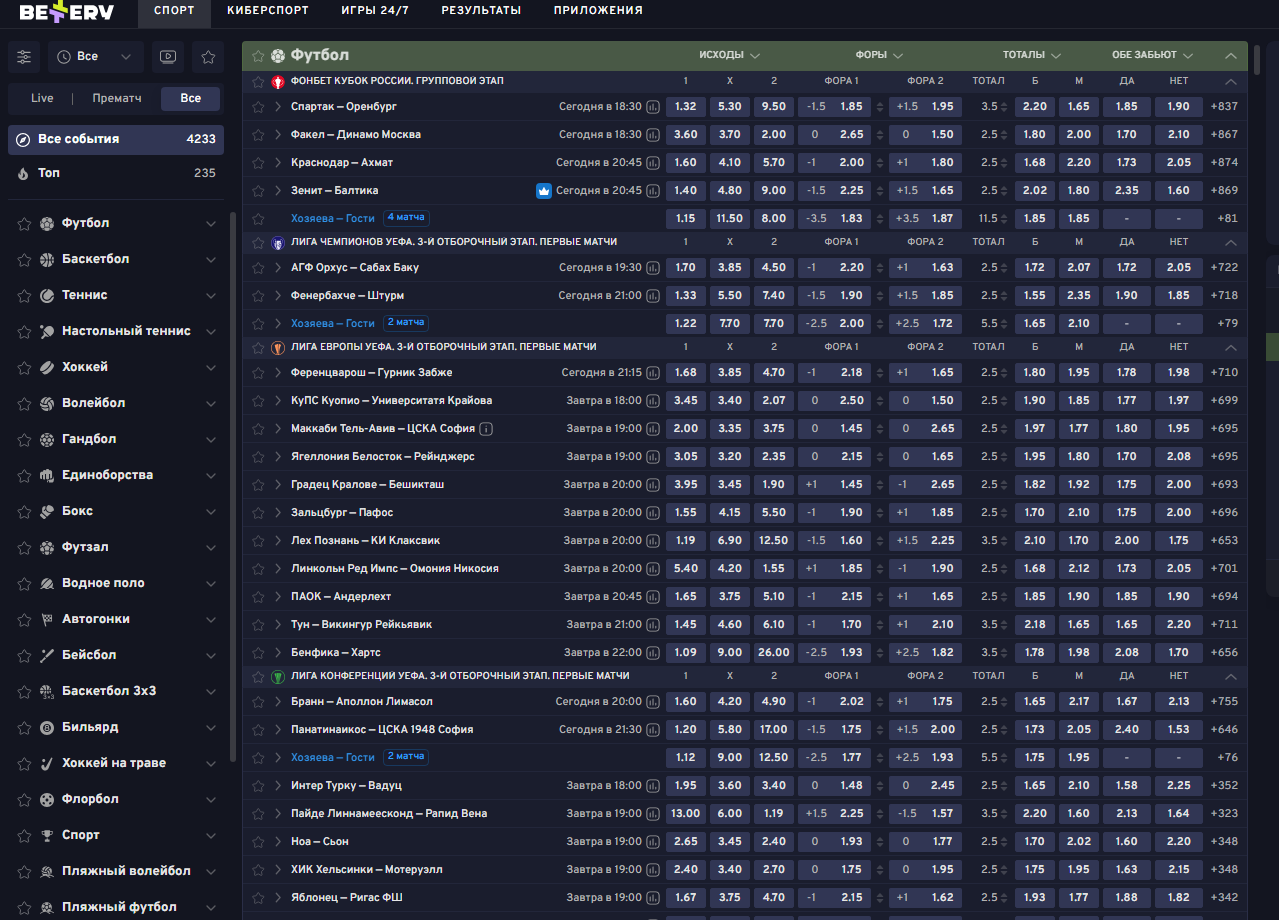Click Лига Европы УЕФА league logo
The width and height of the screenshot is (1279, 920).
coord(278,347)
